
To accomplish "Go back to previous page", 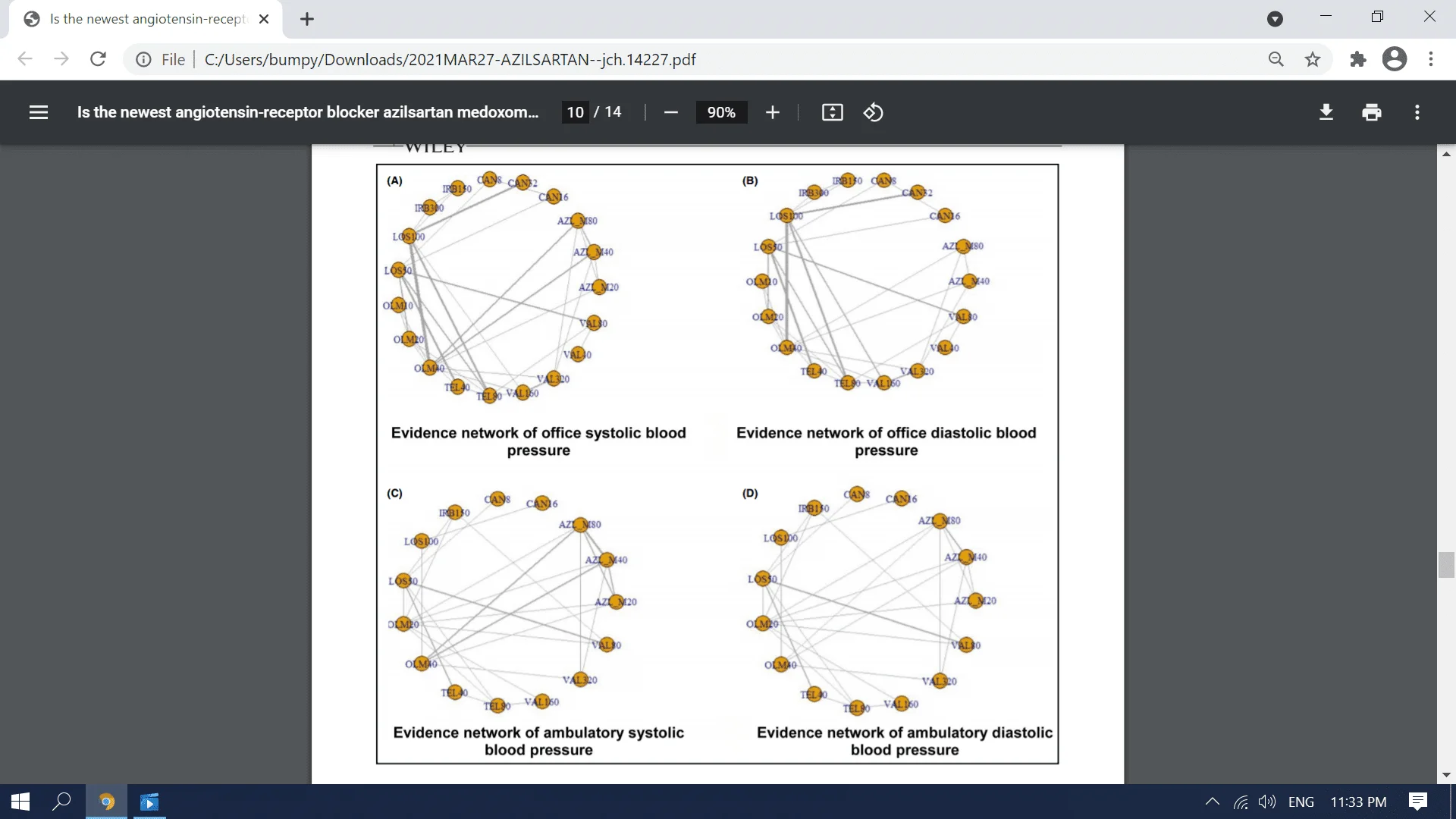I will (25, 59).
